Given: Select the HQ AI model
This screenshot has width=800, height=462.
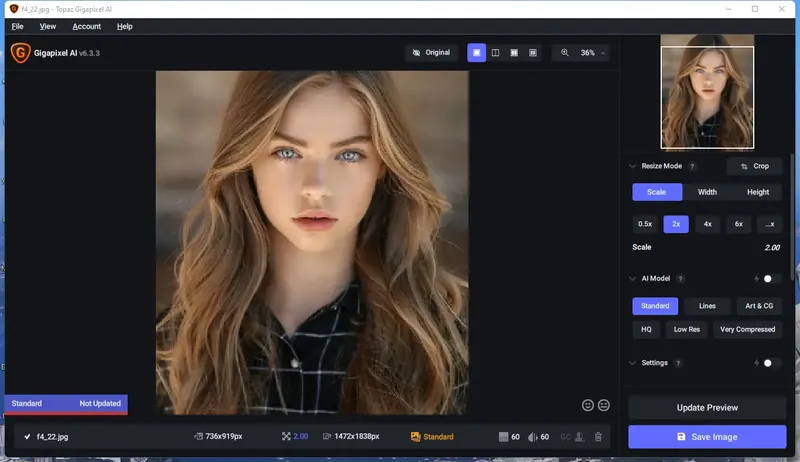Looking at the screenshot, I should 646,329.
